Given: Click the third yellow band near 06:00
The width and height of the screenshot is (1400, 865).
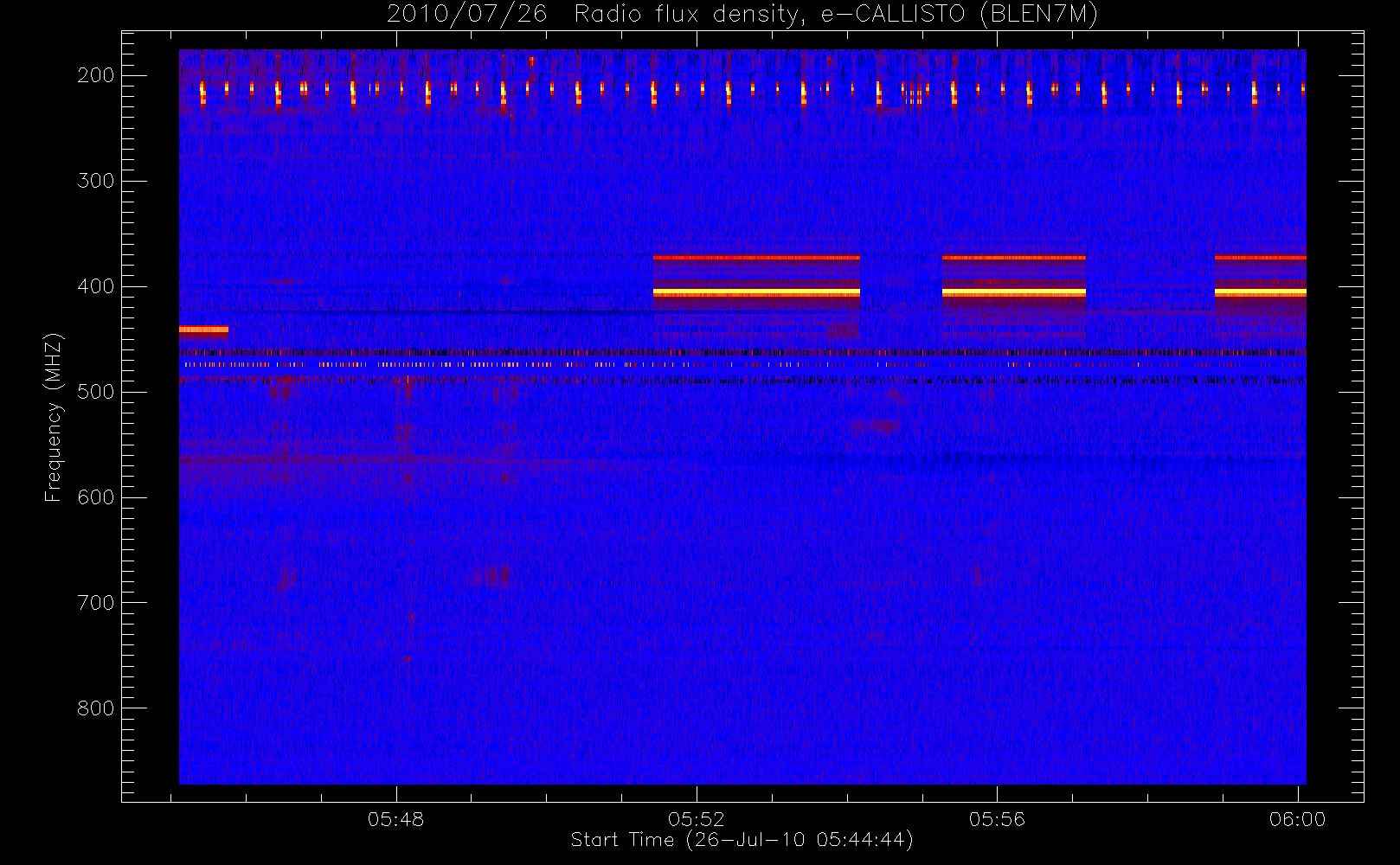Looking at the screenshot, I should point(1261,293).
